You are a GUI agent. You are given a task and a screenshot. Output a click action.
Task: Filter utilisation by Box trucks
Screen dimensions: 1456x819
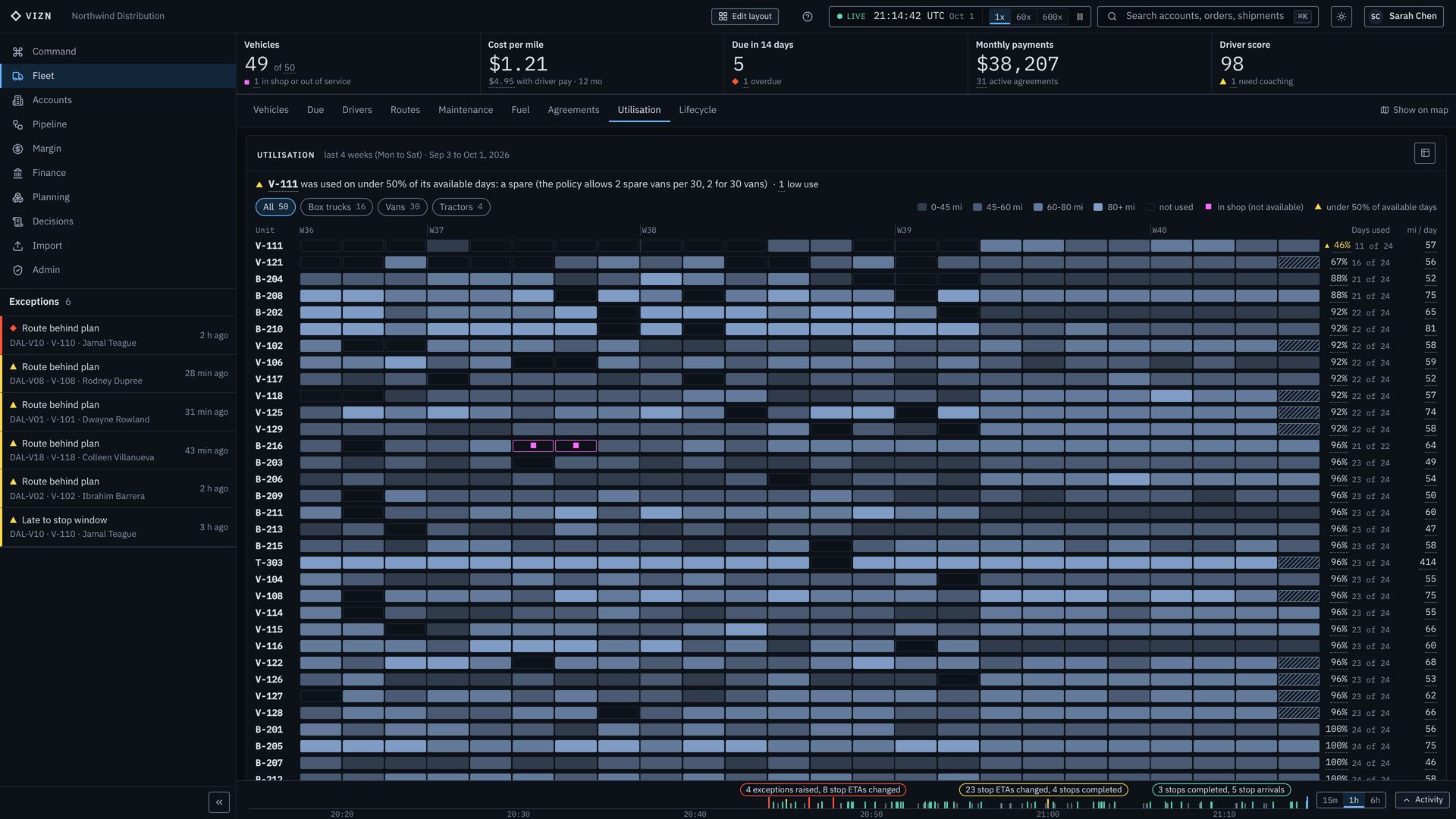pyautogui.click(x=337, y=207)
